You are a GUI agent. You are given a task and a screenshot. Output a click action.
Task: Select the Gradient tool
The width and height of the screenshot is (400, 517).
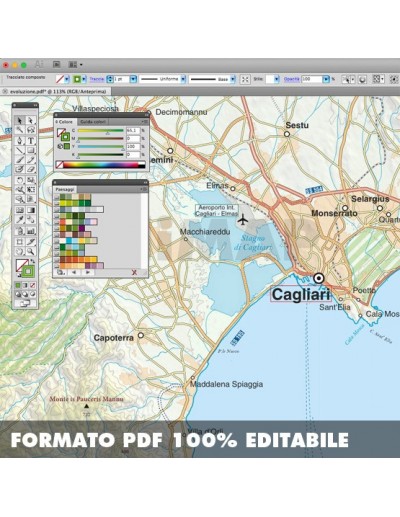coord(30,210)
